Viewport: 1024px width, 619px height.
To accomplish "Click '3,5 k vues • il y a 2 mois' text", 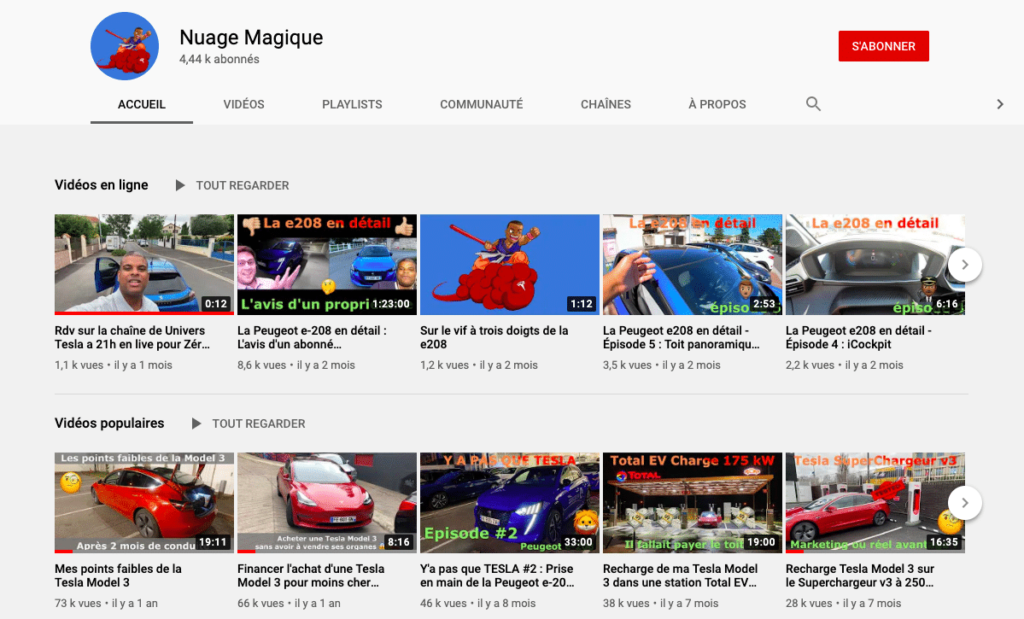I will [x=662, y=365].
